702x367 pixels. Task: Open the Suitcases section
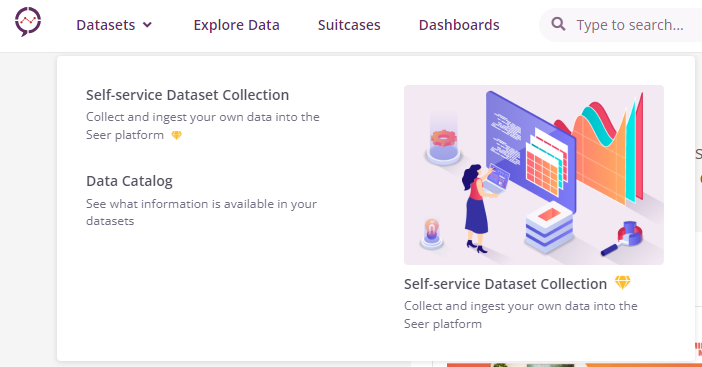[x=349, y=25]
